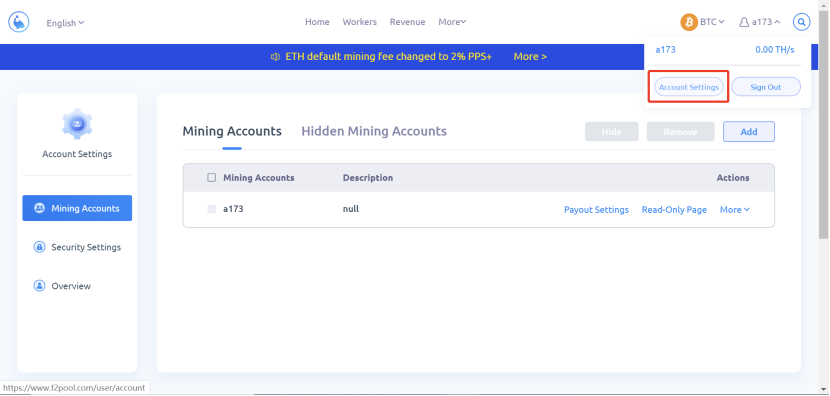Click the 0.00 TH/s hashrate value
This screenshot has width=830, height=396.
[775, 50]
